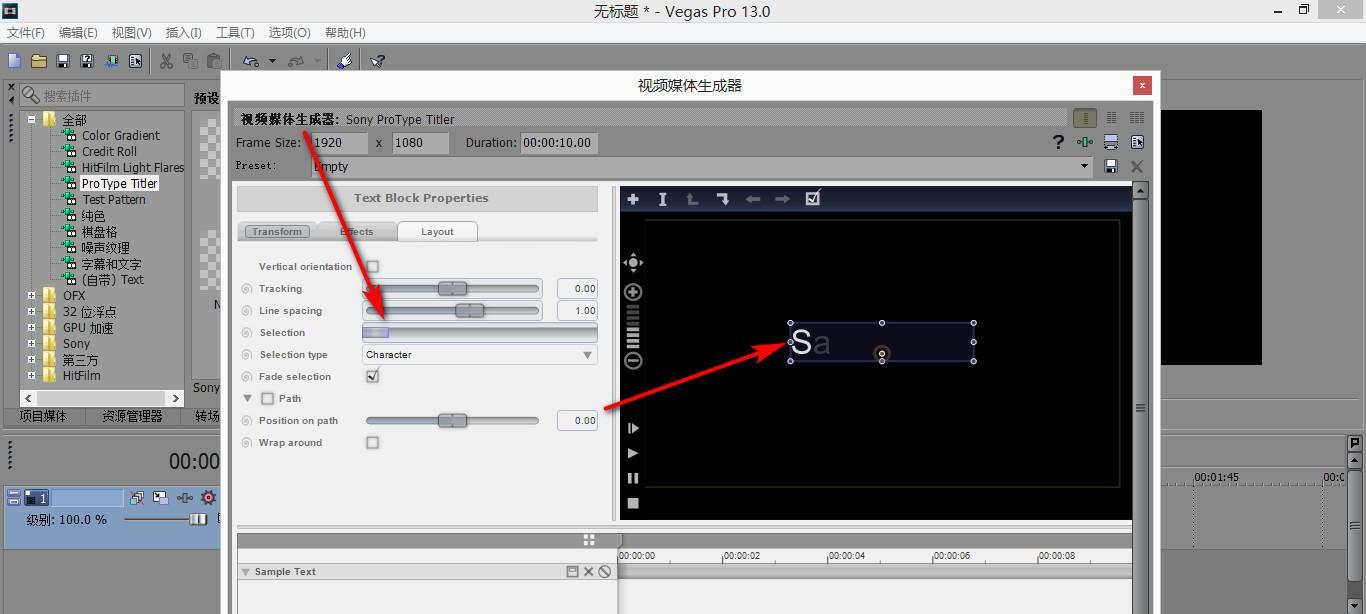Click the keyframe animation circle beside Tracking
Image resolution: width=1366 pixels, height=614 pixels.
tap(246, 289)
